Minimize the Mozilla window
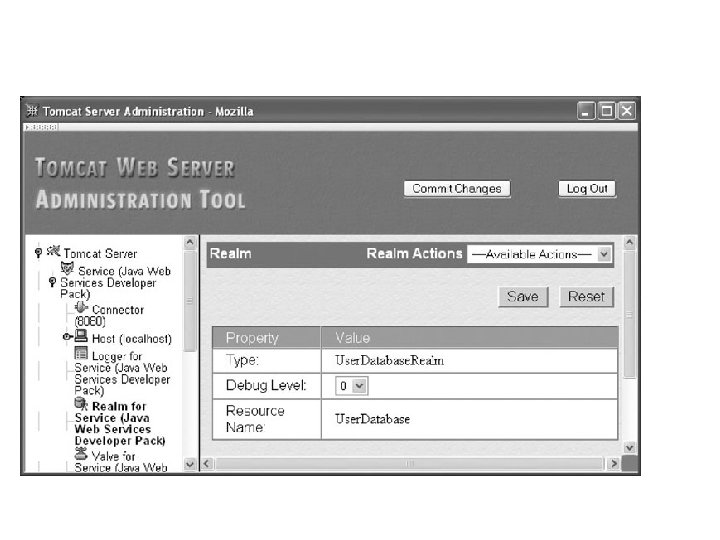The width and height of the screenshot is (720, 540). click(x=586, y=111)
